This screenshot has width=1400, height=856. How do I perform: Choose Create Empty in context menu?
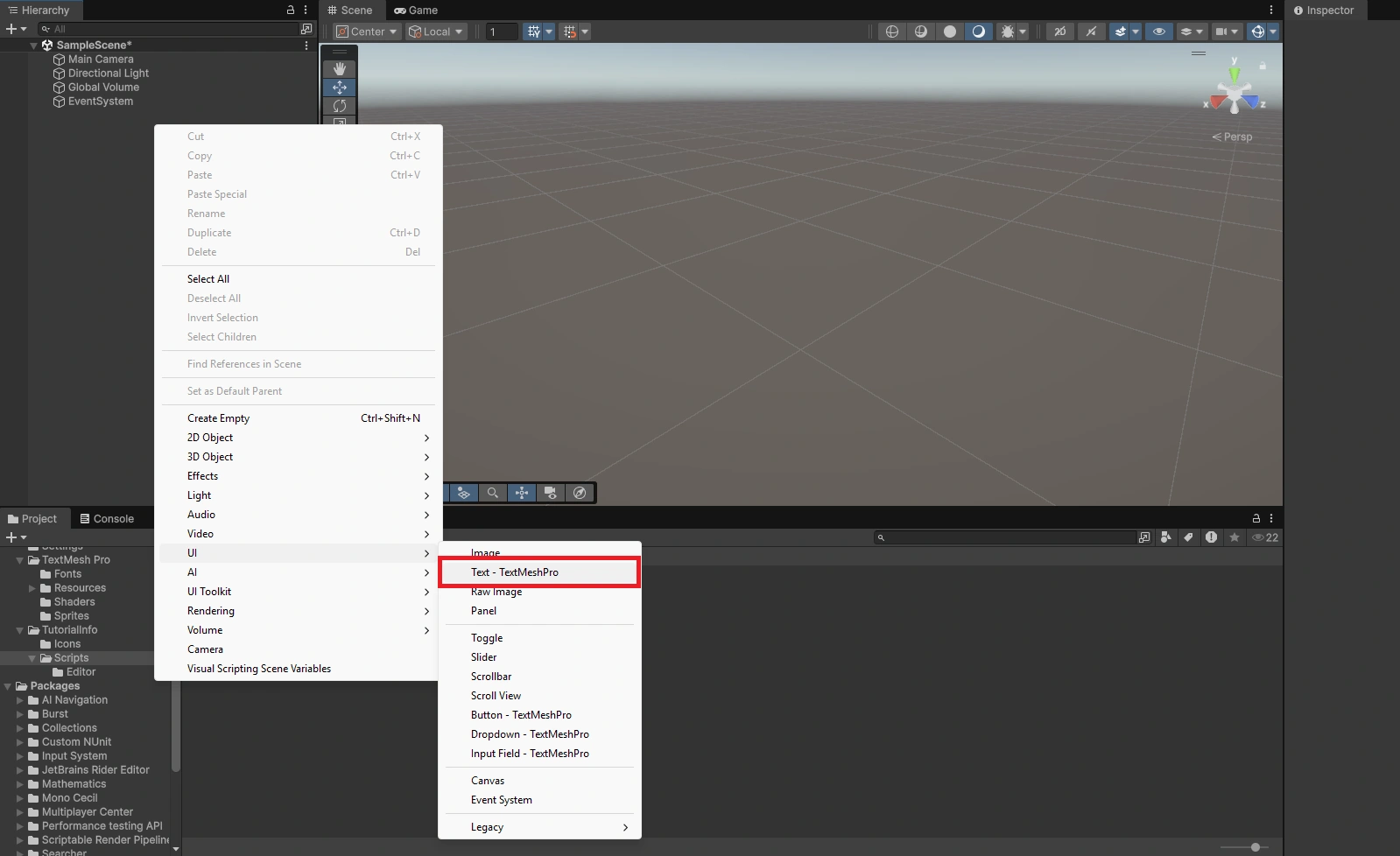[x=299, y=418]
